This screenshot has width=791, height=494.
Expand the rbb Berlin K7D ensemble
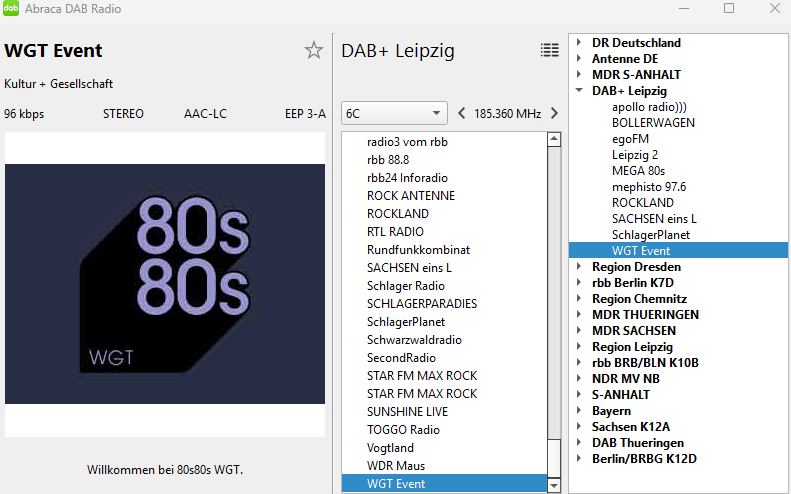(x=579, y=283)
